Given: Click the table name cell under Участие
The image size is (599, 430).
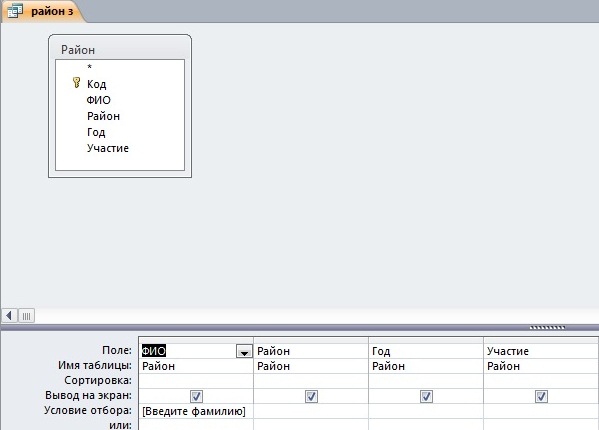Looking at the screenshot, I should [541, 366].
